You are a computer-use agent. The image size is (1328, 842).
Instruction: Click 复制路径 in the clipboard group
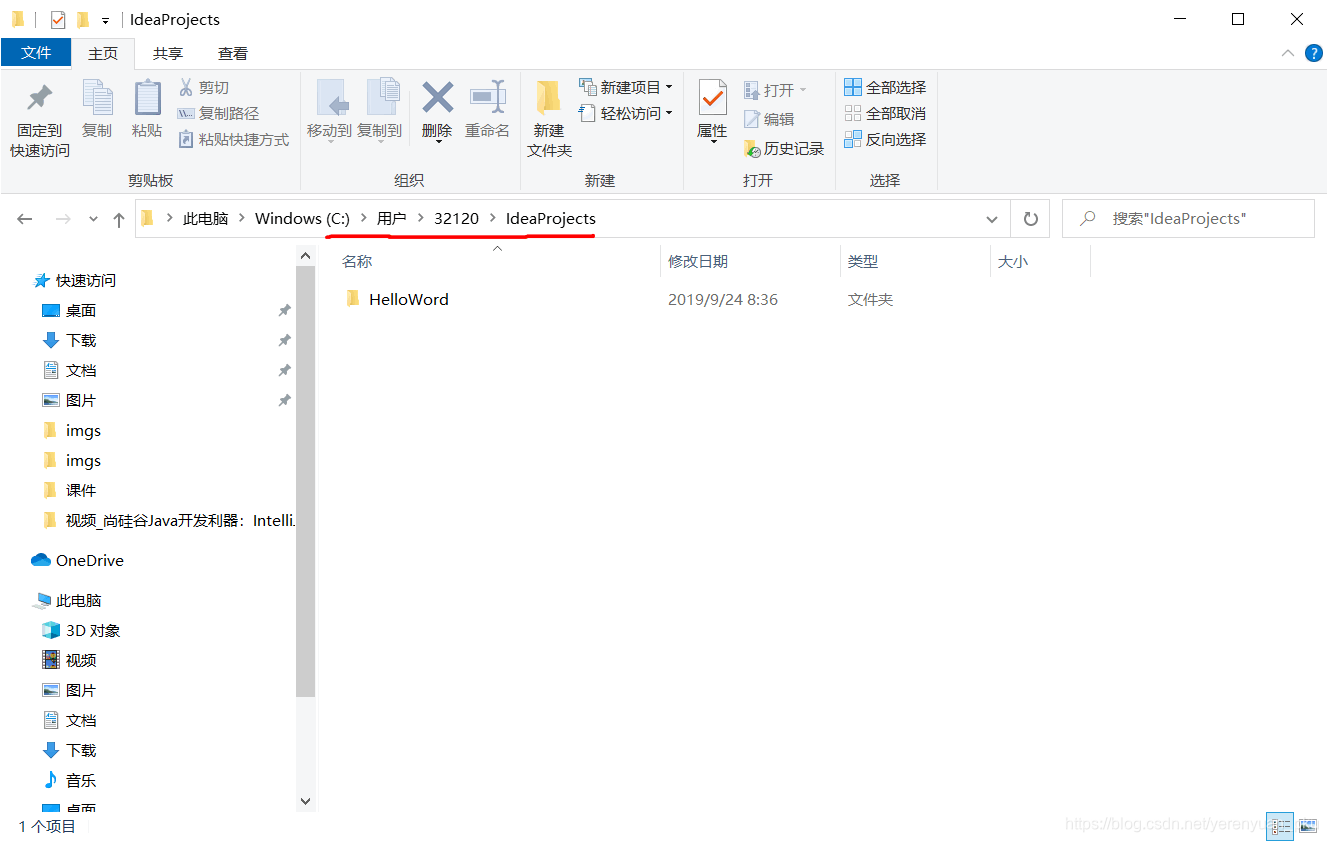(218, 113)
